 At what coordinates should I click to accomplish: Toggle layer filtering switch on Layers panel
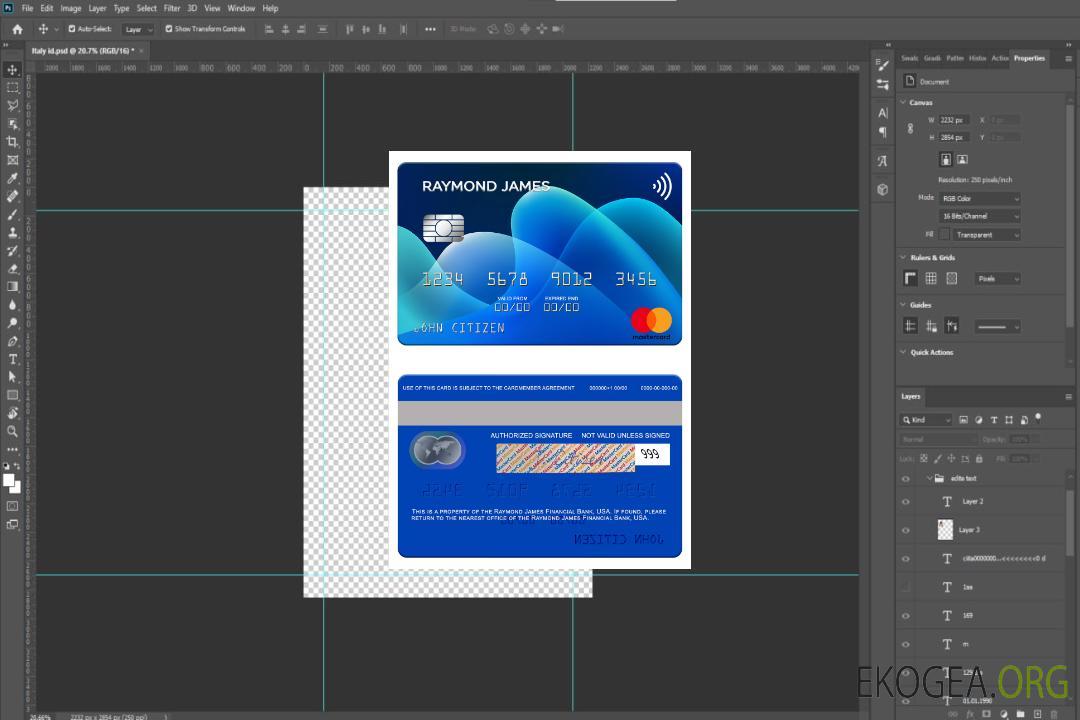click(x=1038, y=418)
